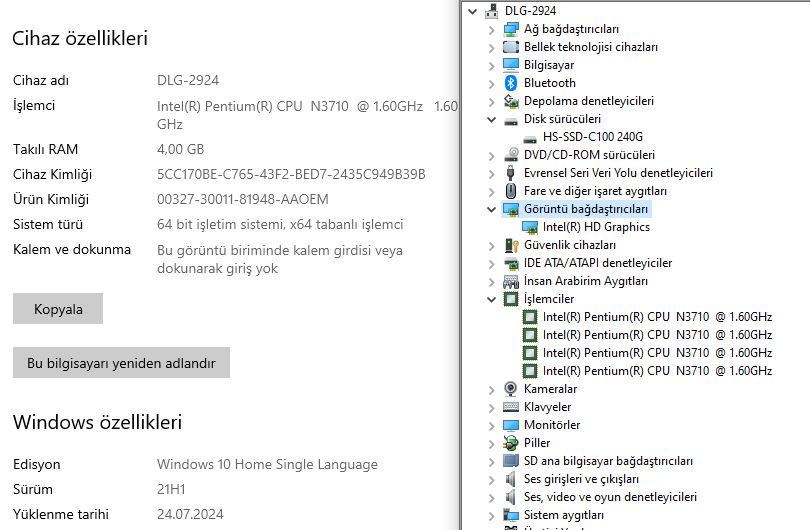Click the İşlemciler chip icon
This screenshot has width=810, height=530.
[x=511, y=299]
